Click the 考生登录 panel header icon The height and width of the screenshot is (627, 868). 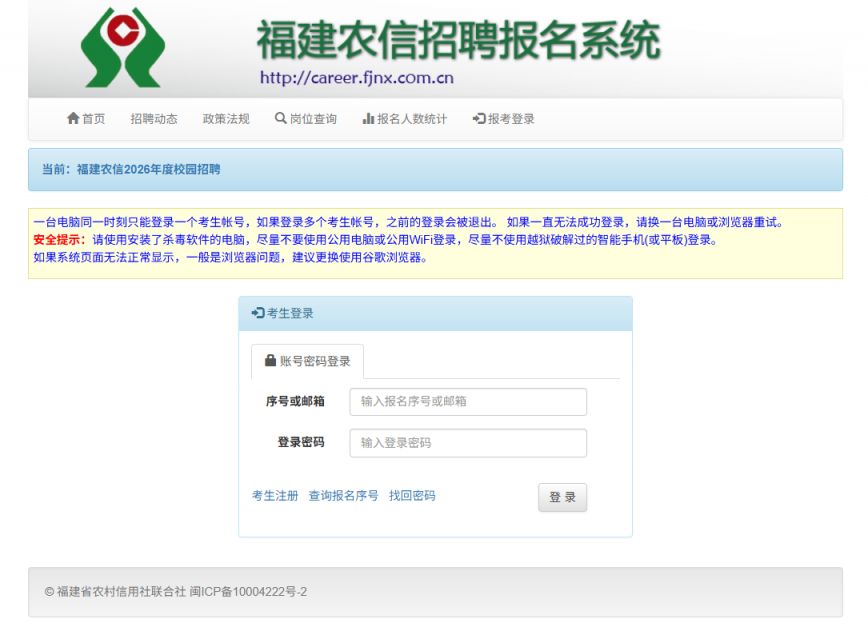(258, 314)
